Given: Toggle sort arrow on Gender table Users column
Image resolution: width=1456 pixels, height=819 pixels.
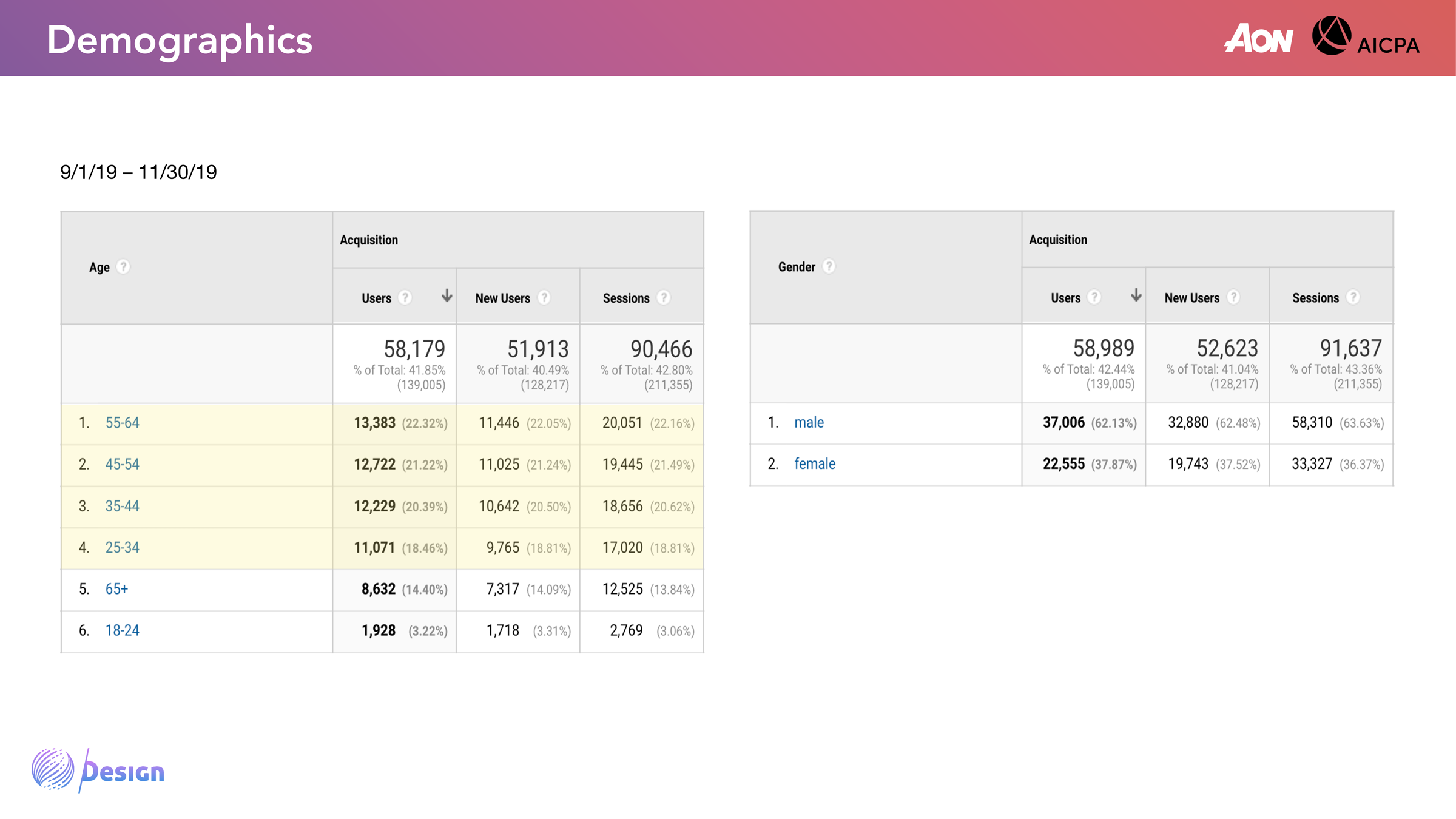Looking at the screenshot, I should [1136, 295].
